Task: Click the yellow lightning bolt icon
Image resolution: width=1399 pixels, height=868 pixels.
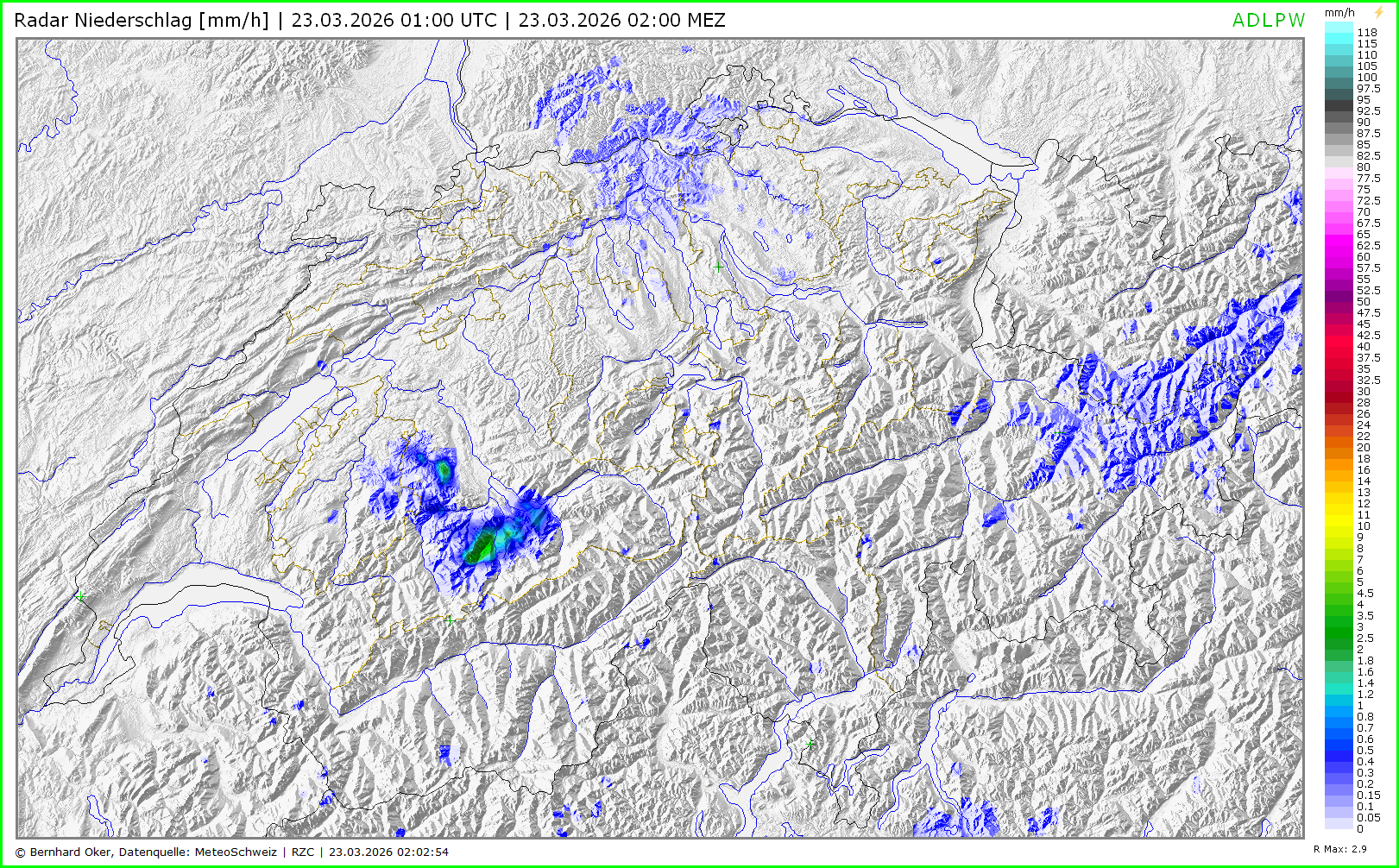Action: tap(1378, 12)
